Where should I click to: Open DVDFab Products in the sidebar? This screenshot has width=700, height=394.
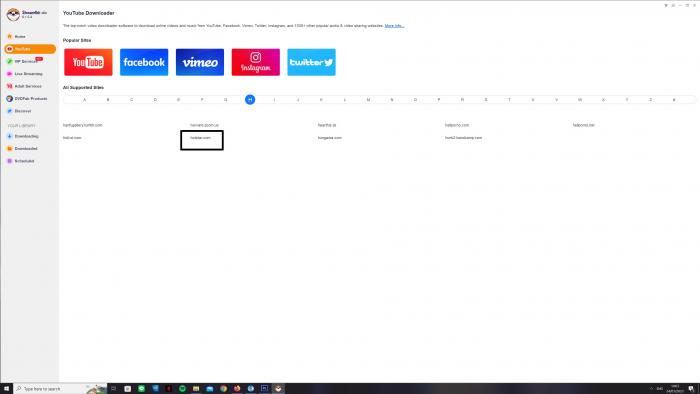point(30,99)
